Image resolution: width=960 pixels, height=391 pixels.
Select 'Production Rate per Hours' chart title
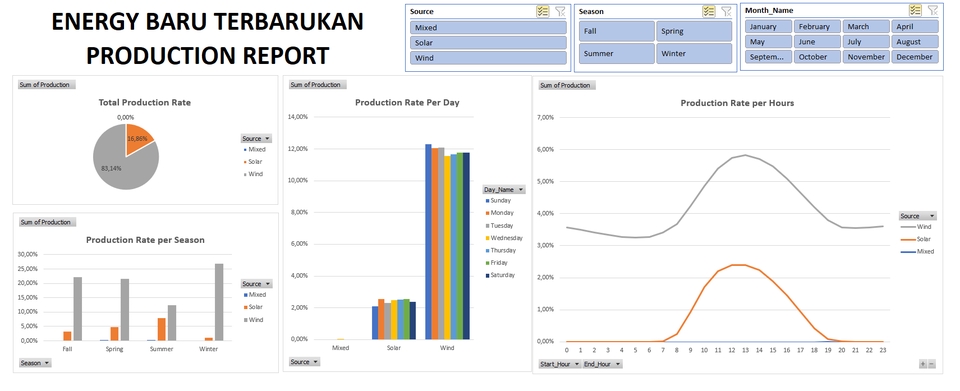[x=737, y=103]
